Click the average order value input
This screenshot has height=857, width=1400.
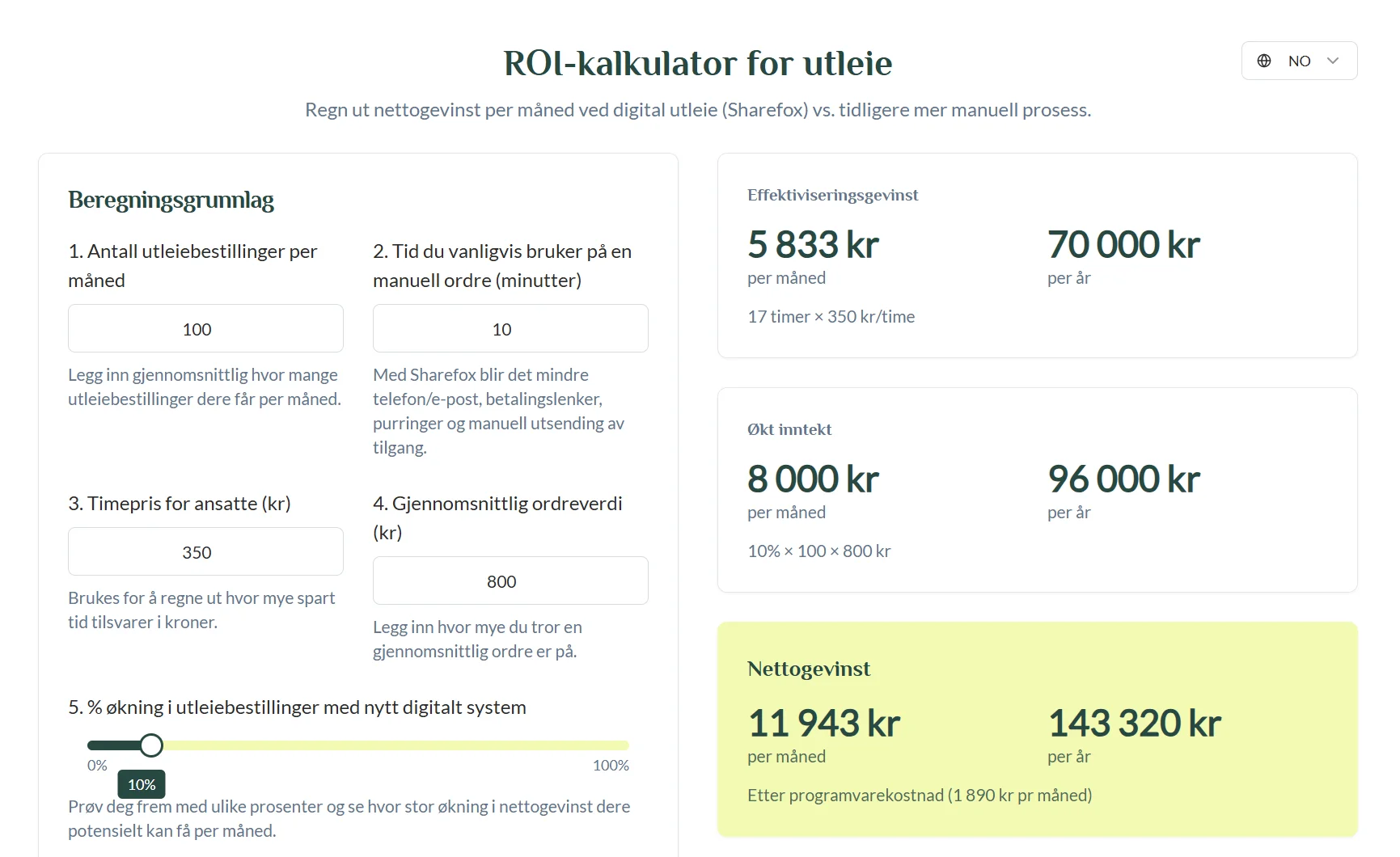pyautogui.click(x=510, y=580)
